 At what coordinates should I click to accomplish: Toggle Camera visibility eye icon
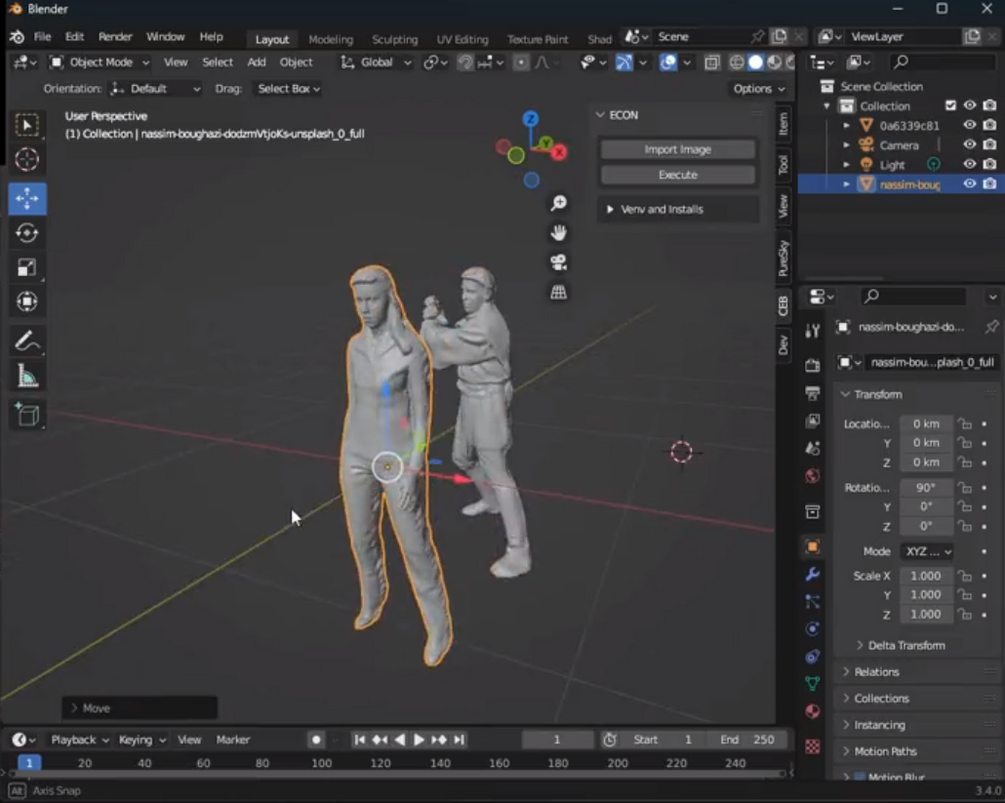point(969,145)
